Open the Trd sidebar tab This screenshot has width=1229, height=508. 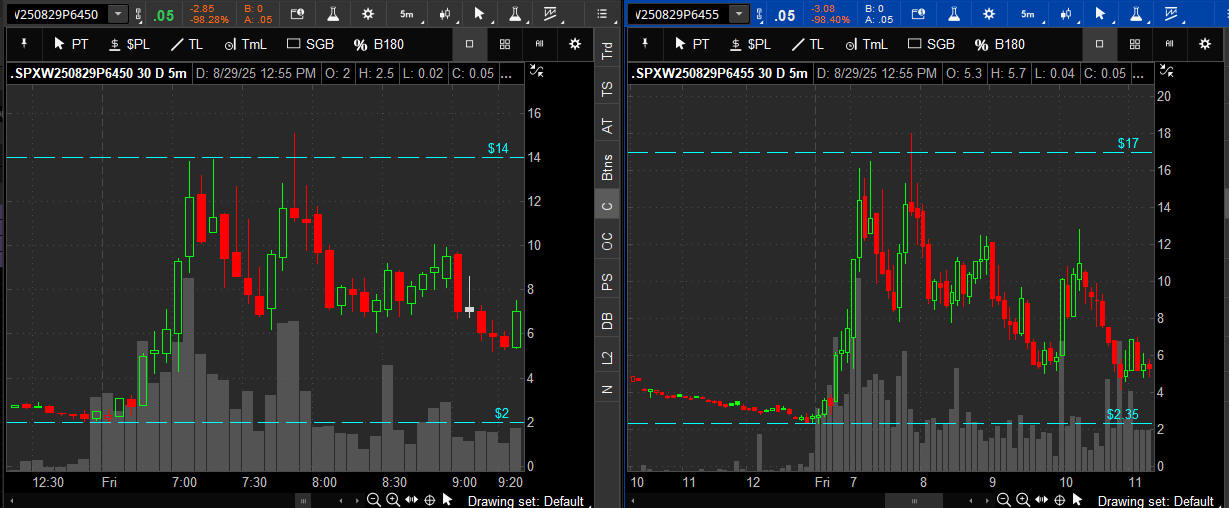(606, 52)
